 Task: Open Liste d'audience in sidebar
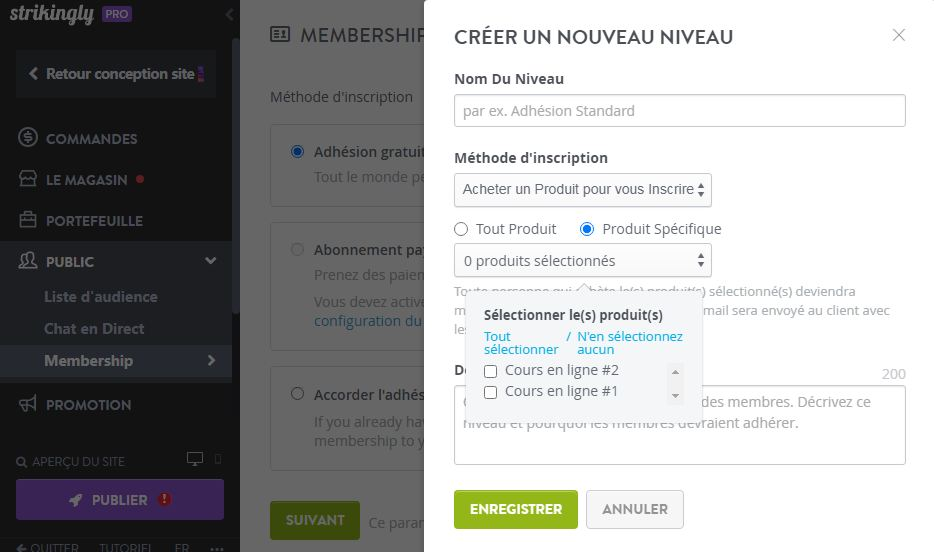pos(100,297)
